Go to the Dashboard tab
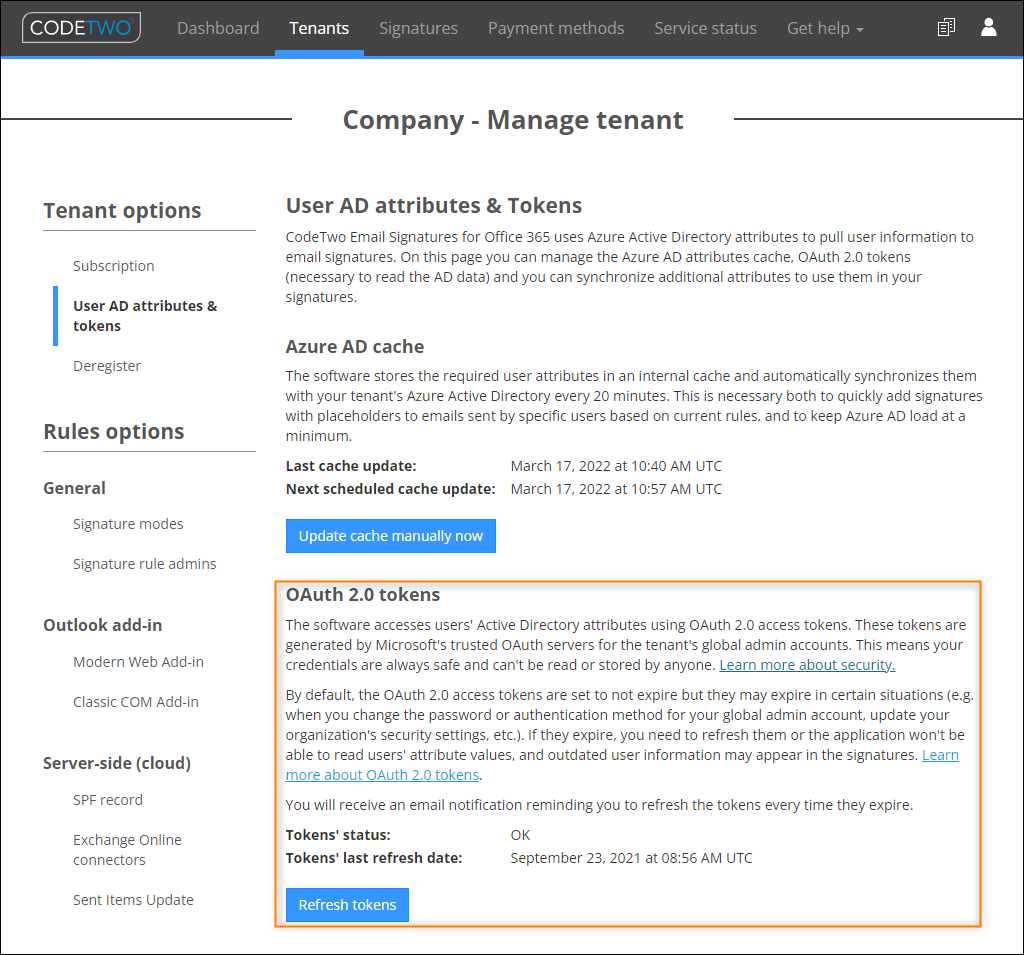 coord(218,28)
